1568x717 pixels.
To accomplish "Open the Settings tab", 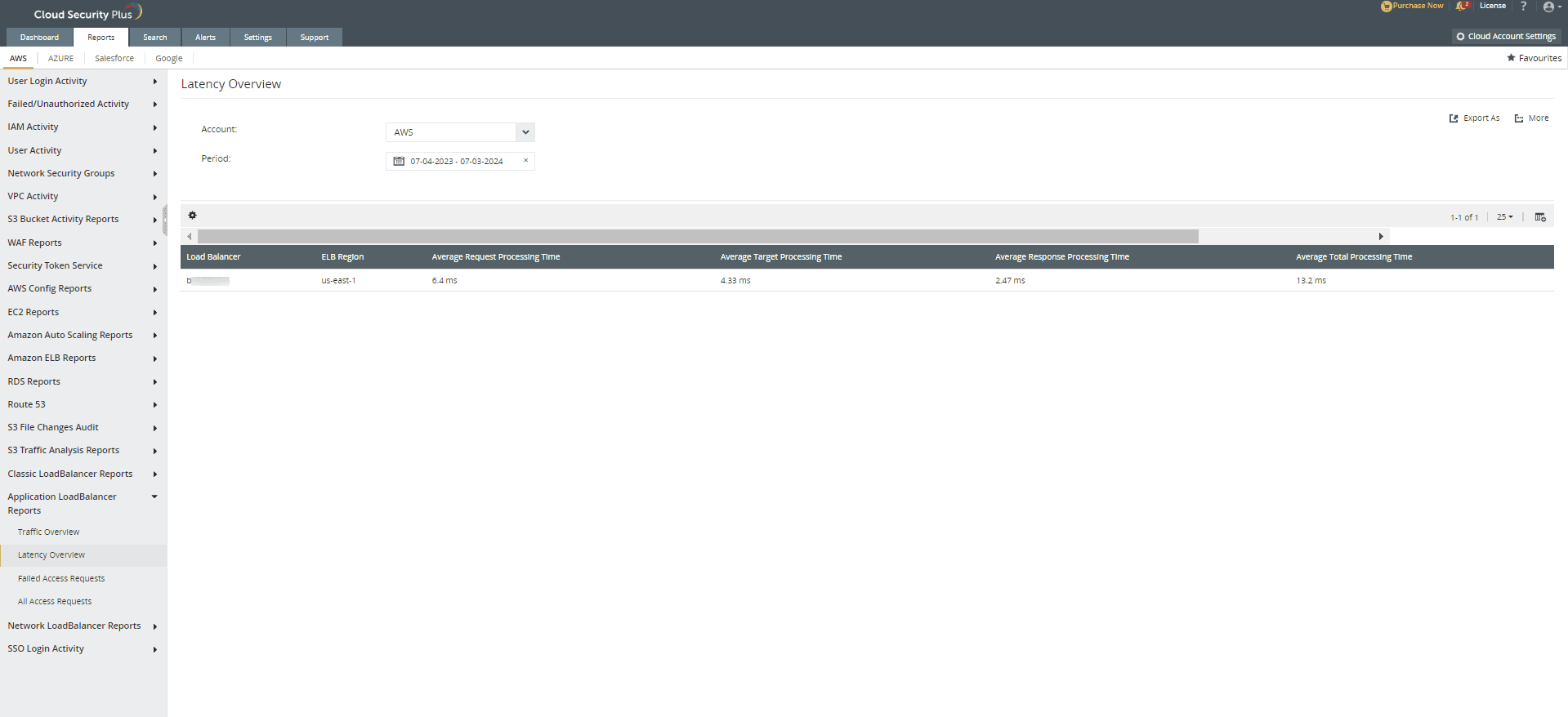I will pyautogui.click(x=258, y=37).
